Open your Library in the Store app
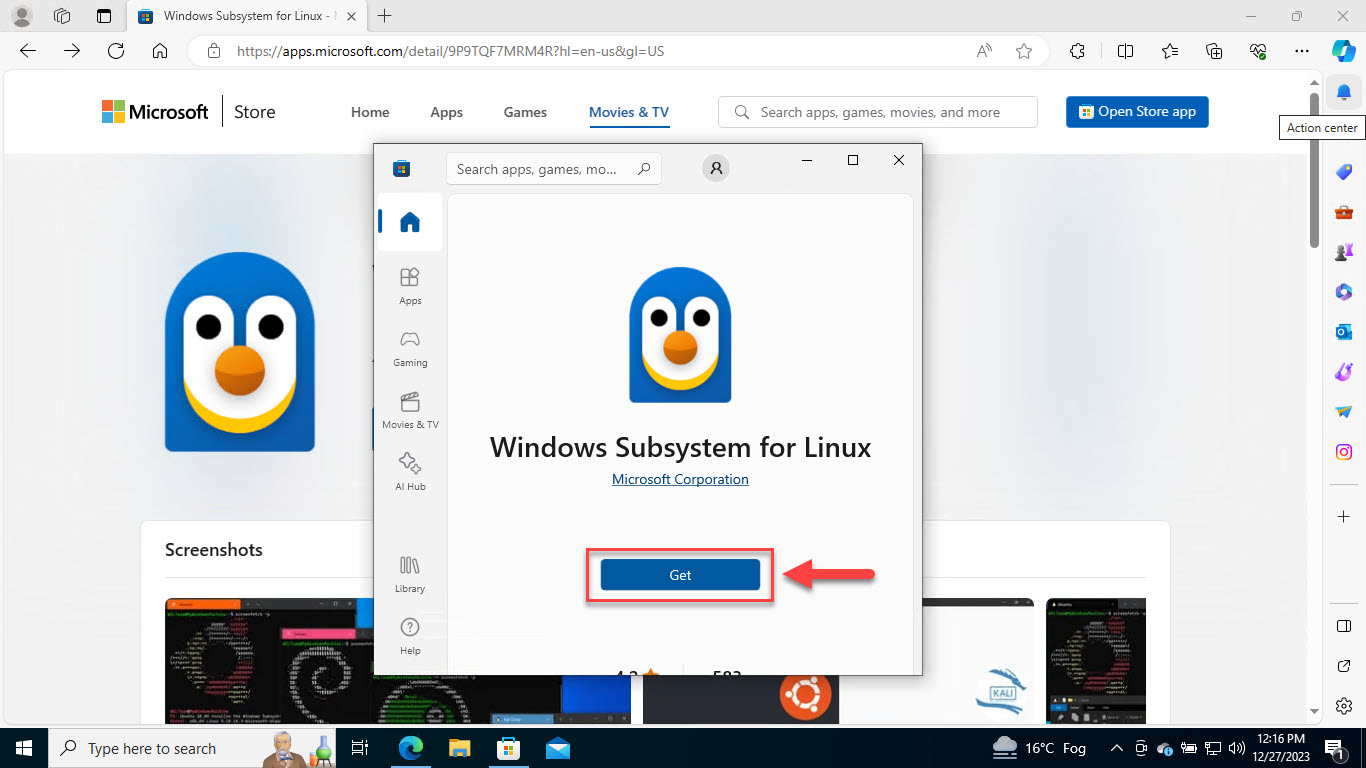1366x768 pixels. click(x=409, y=573)
